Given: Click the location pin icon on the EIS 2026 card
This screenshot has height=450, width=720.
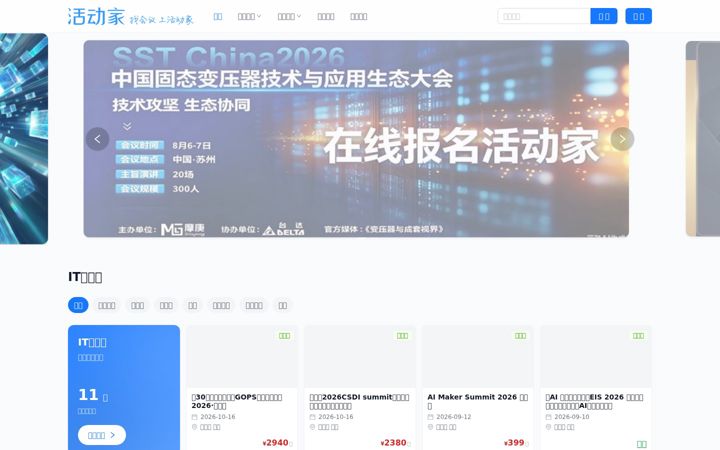Looking at the screenshot, I should pyautogui.click(x=548, y=427).
